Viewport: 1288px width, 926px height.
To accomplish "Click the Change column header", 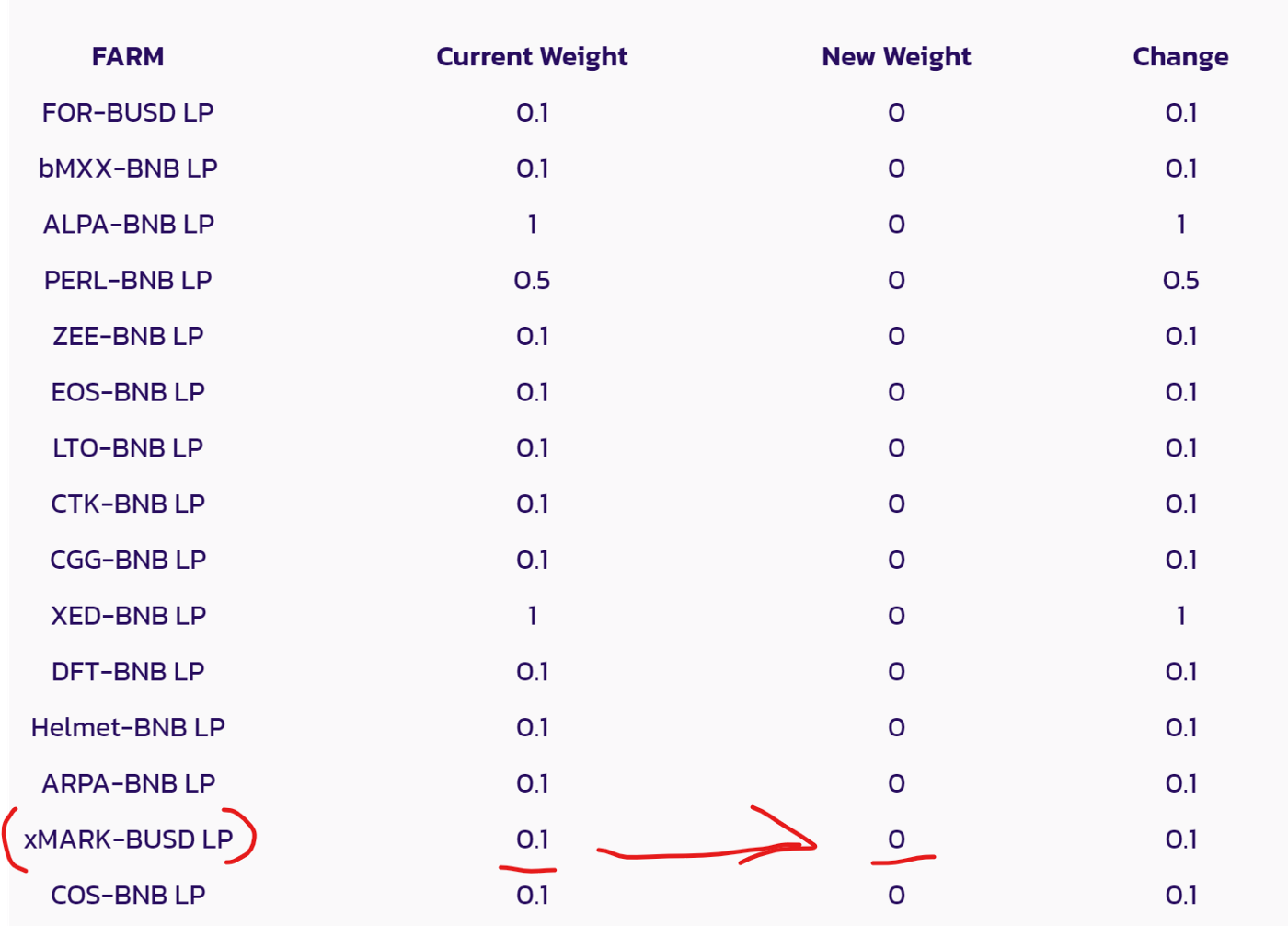I will point(1180,57).
